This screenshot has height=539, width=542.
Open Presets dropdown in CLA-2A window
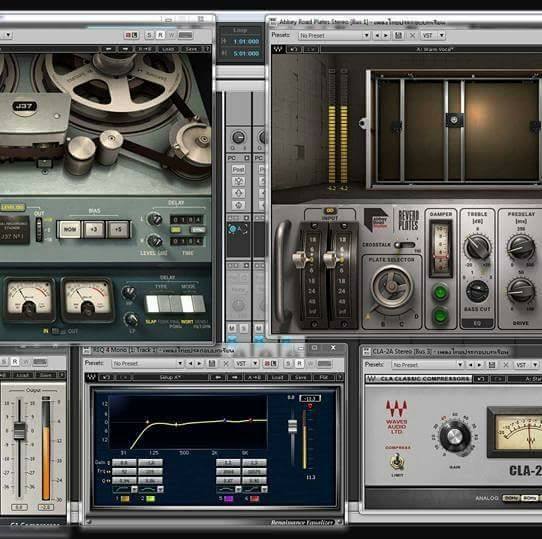pos(428,365)
